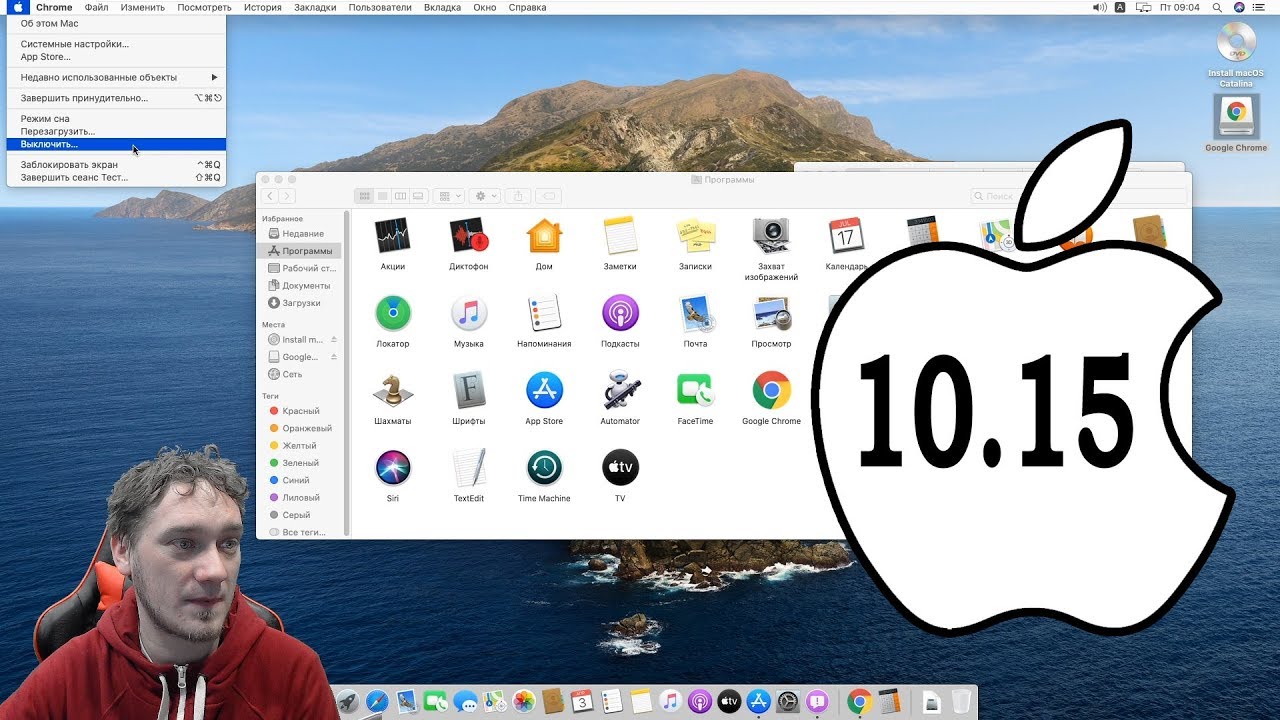Viewport: 1280px width, 720px height.
Task: Eject the Install m... volume in sidebar
Action: tap(334, 340)
